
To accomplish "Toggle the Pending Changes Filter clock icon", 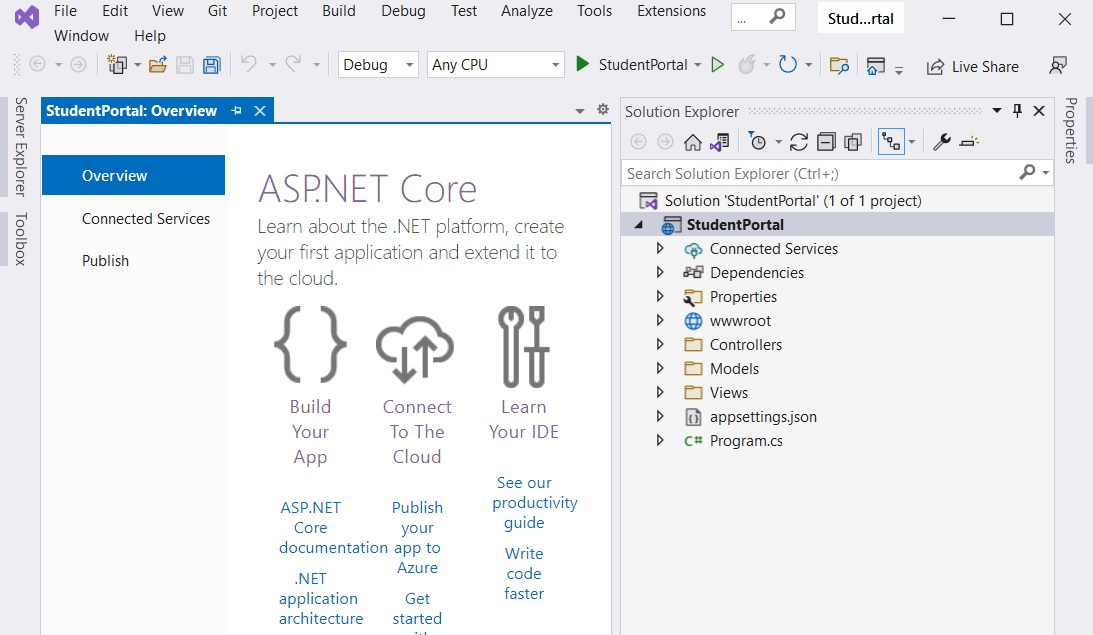I will pyautogui.click(x=757, y=141).
